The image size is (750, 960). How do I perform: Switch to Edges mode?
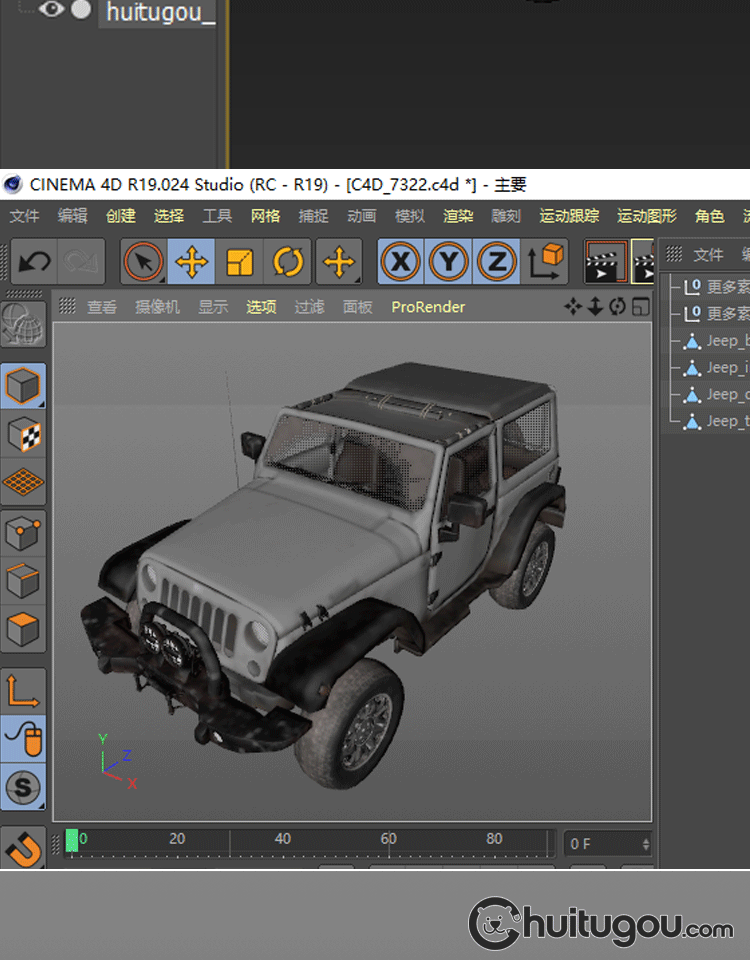pyautogui.click(x=23, y=581)
